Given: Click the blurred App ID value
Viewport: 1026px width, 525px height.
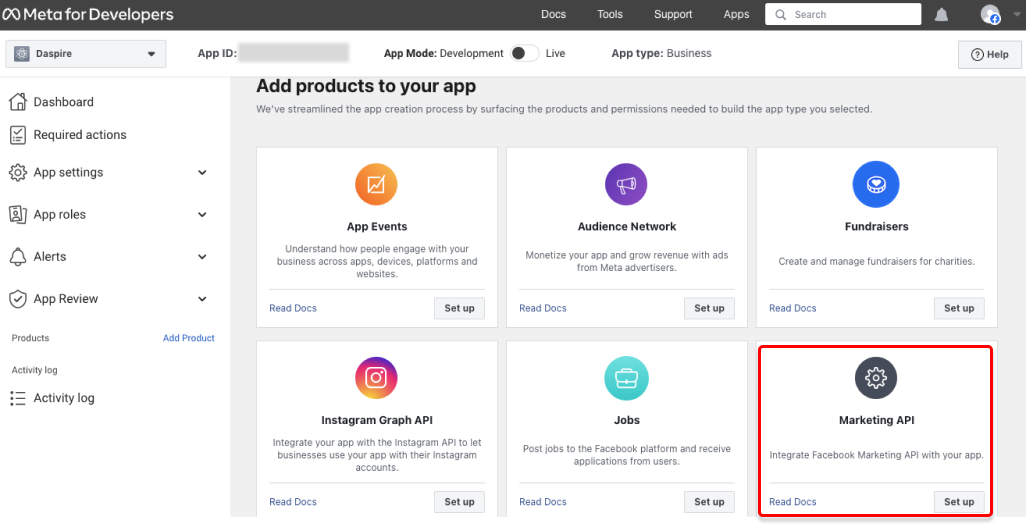Looking at the screenshot, I should pos(293,53).
